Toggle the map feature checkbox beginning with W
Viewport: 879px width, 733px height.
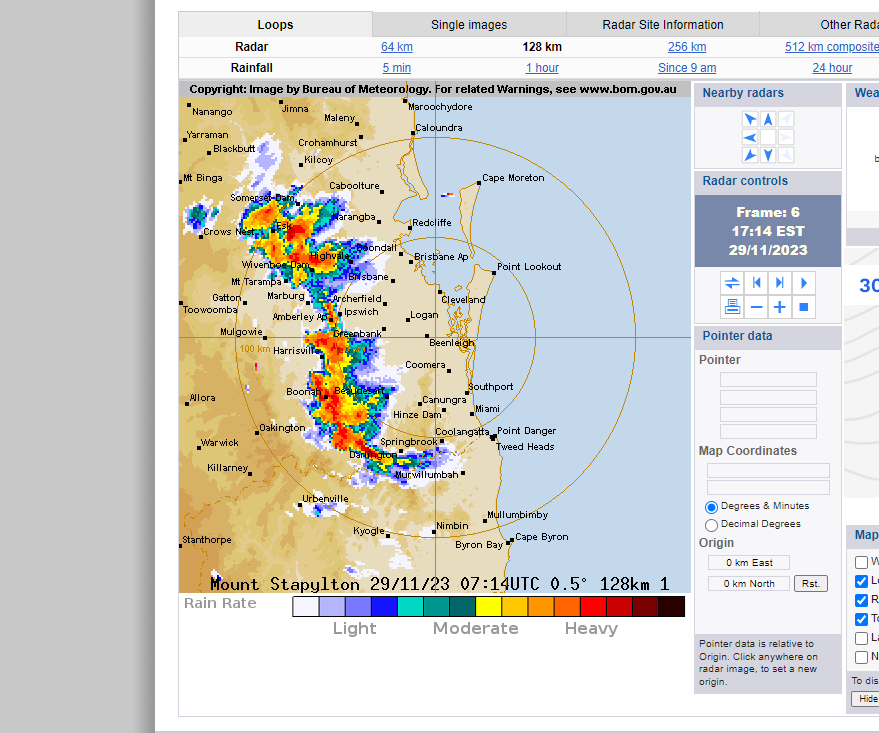(862, 562)
